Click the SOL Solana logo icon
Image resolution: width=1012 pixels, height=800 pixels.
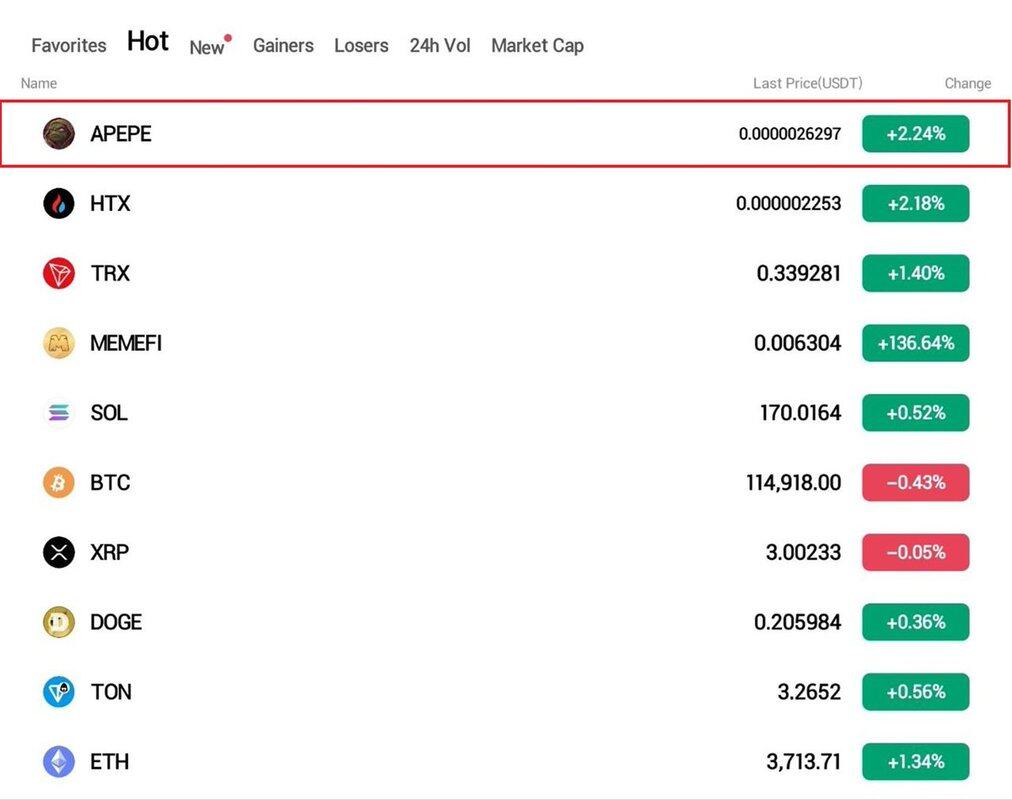pyautogui.click(x=59, y=412)
